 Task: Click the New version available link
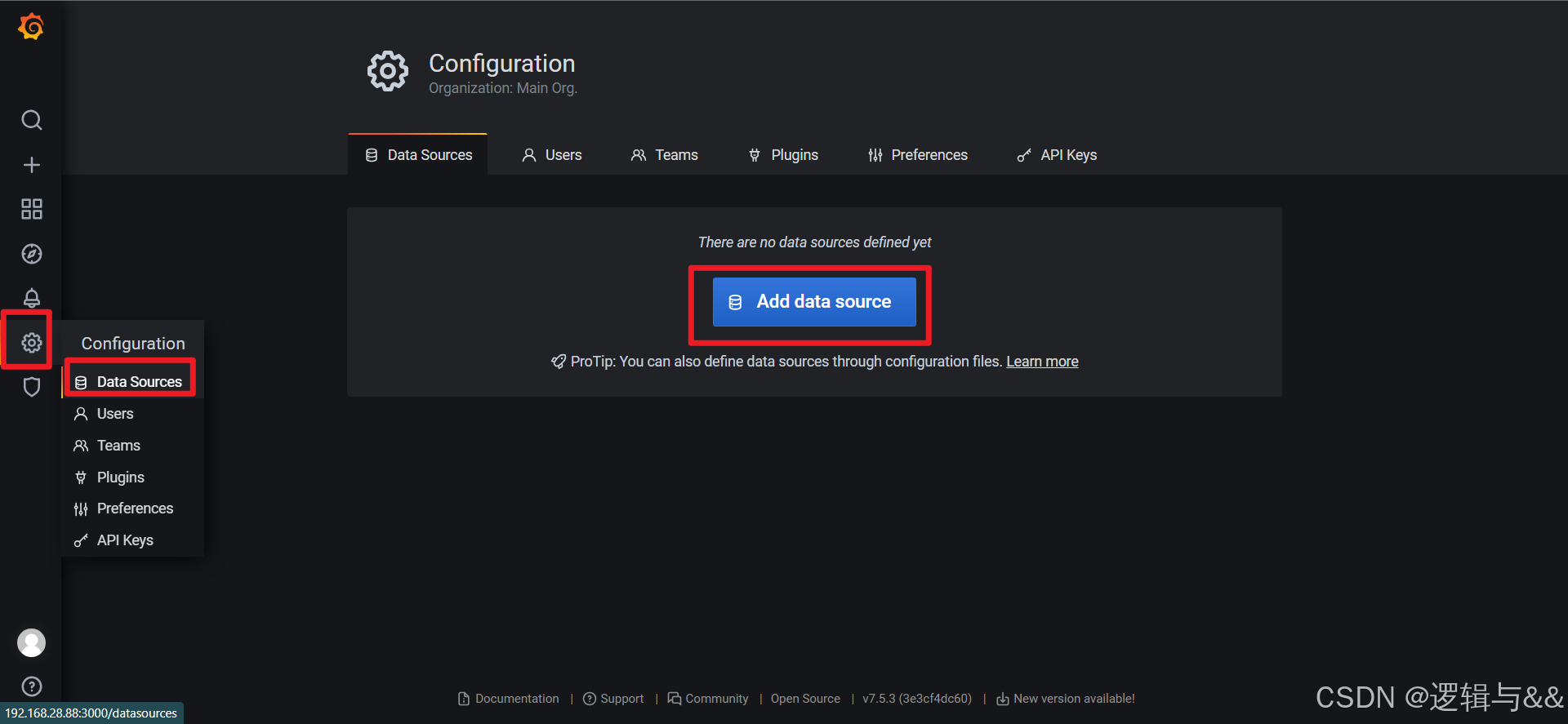click(1066, 699)
